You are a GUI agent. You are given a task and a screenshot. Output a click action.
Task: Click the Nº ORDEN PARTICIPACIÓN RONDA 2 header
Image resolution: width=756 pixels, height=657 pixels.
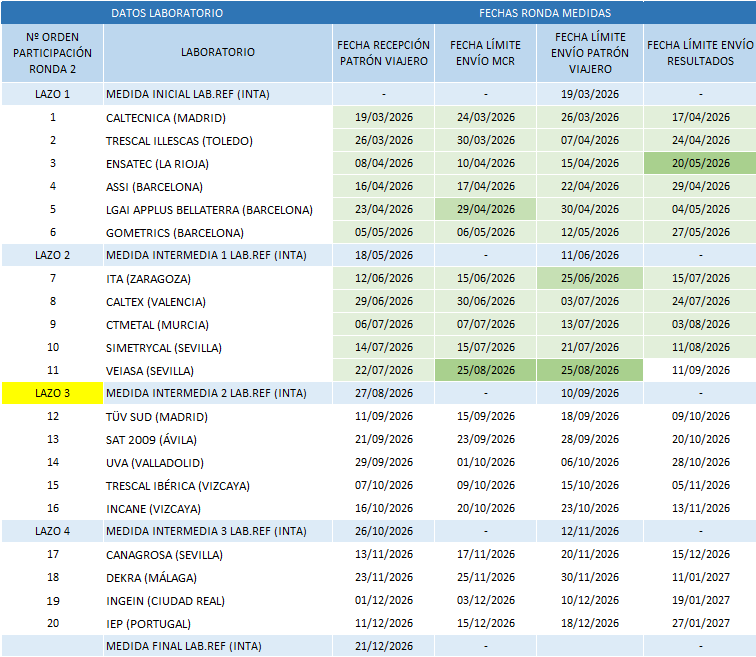pyautogui.click(x=52, y=53)
